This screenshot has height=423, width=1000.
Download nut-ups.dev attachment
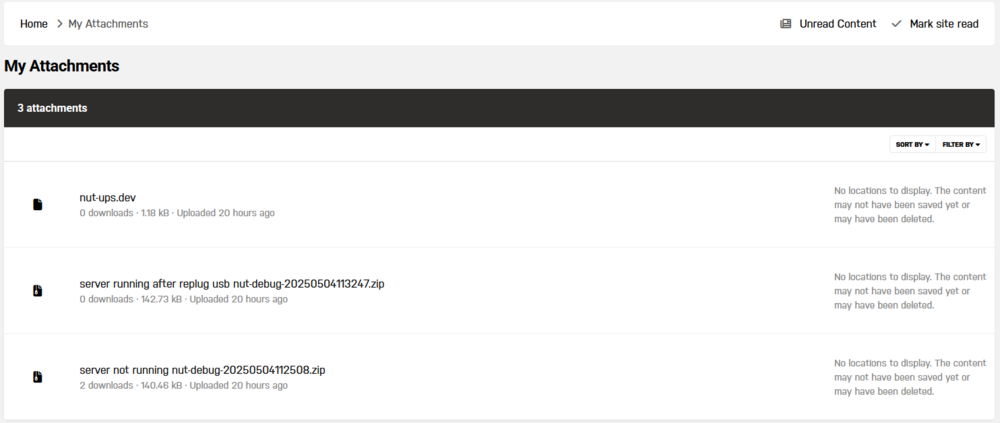click(108, 198)
